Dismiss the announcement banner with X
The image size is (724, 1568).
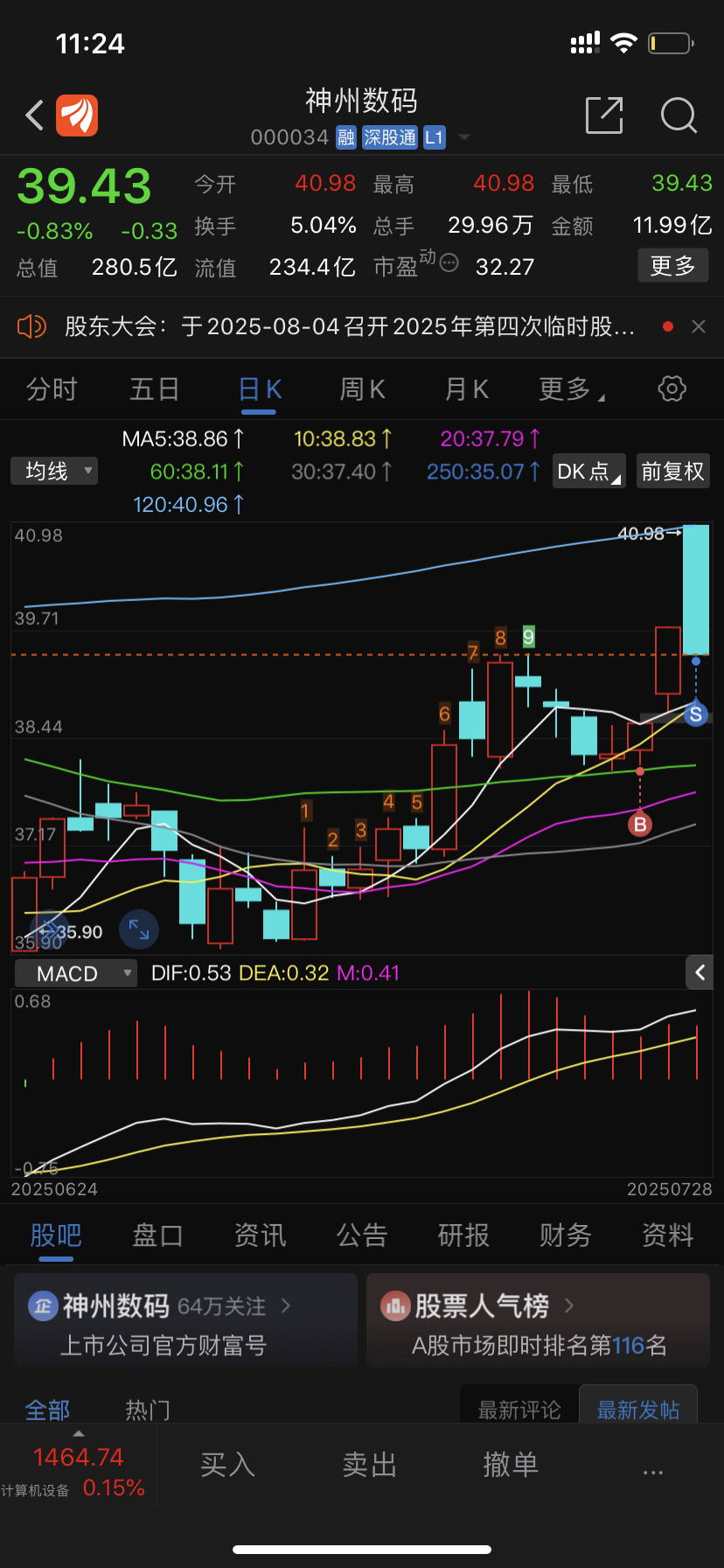pyautogui.click(x=699, y=326)
